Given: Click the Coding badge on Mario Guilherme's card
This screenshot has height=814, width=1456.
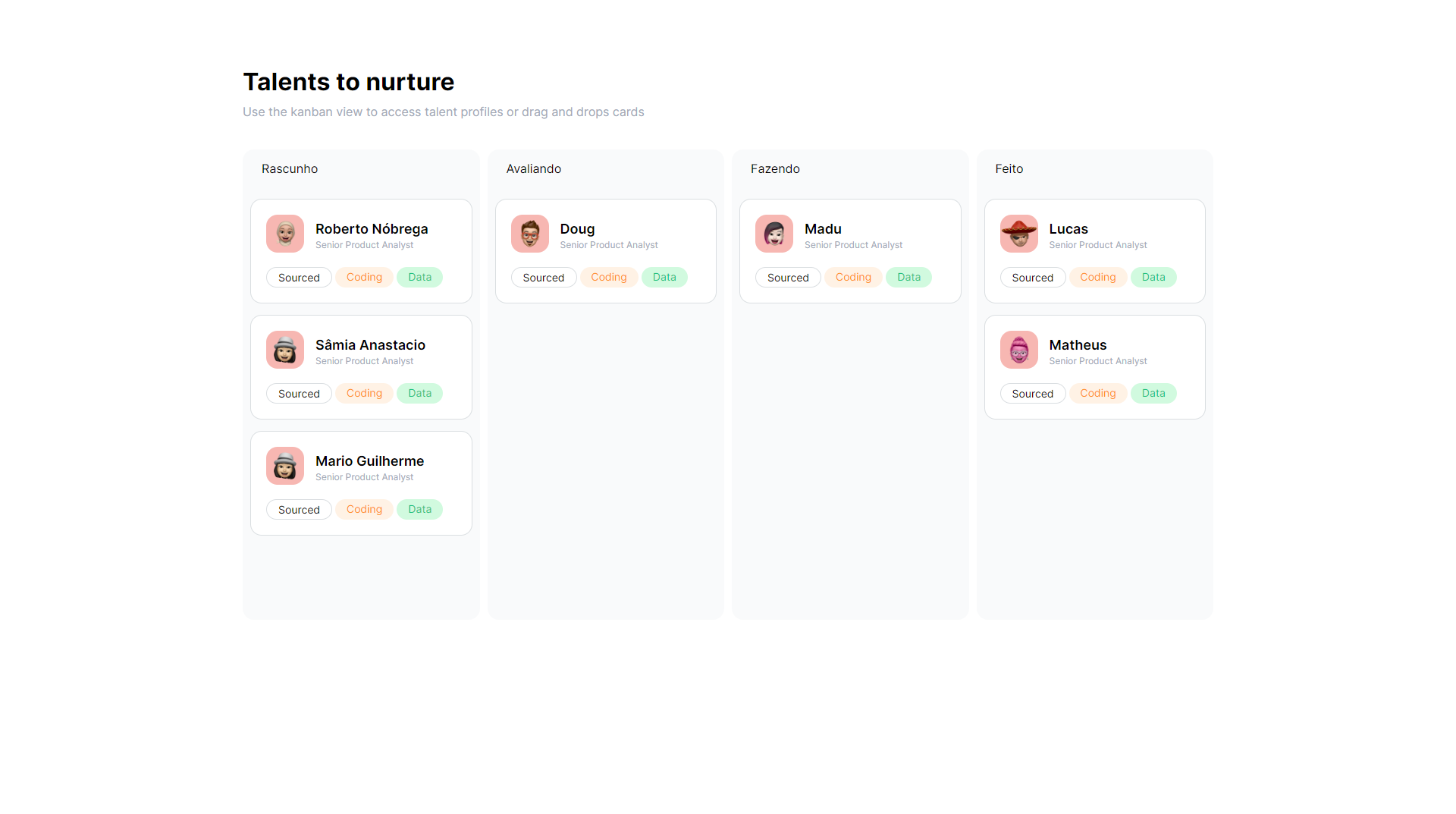Looking at the screenshot, I should tap(364, 509).
